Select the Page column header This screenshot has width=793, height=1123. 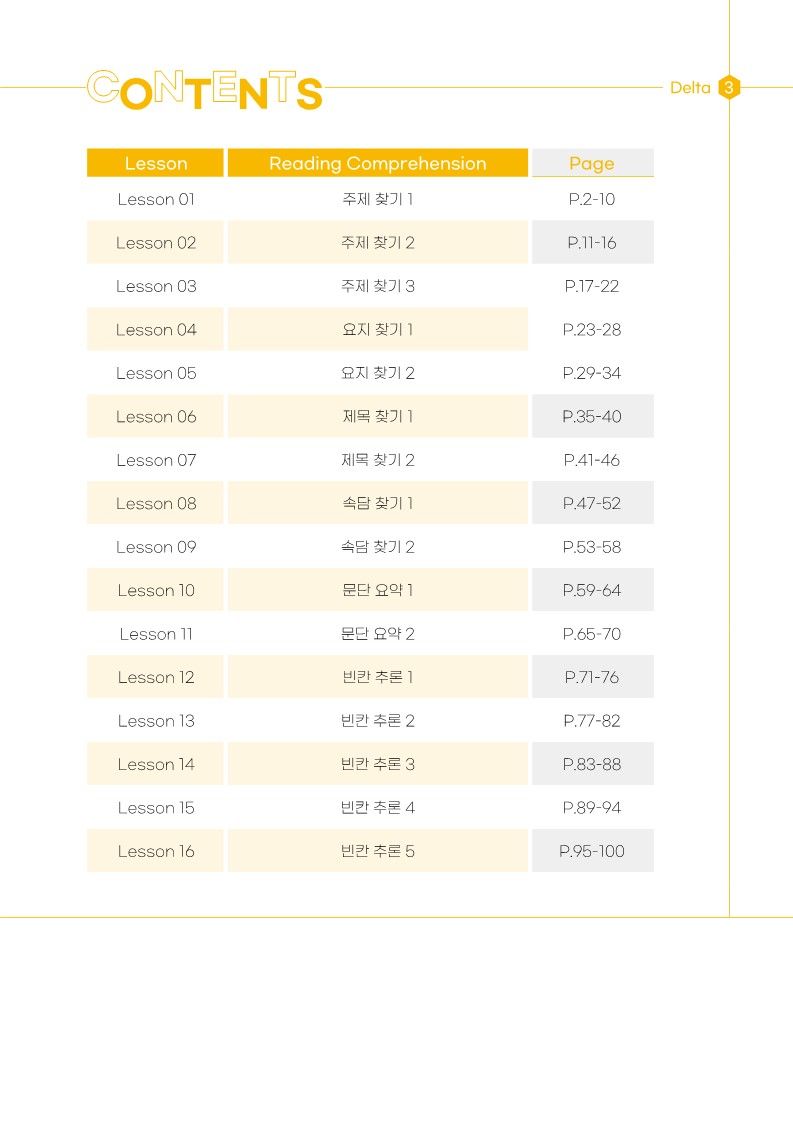coord(592,163)
